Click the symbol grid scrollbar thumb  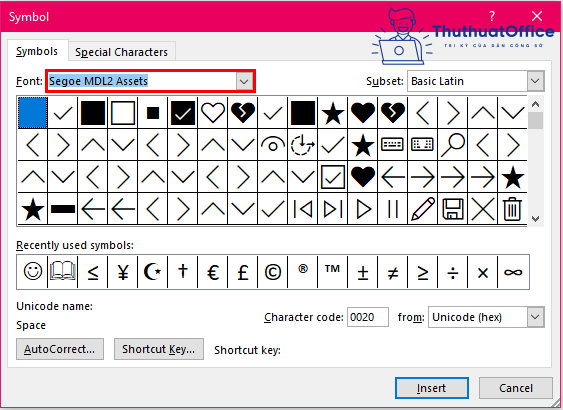(x=535, y=121)
